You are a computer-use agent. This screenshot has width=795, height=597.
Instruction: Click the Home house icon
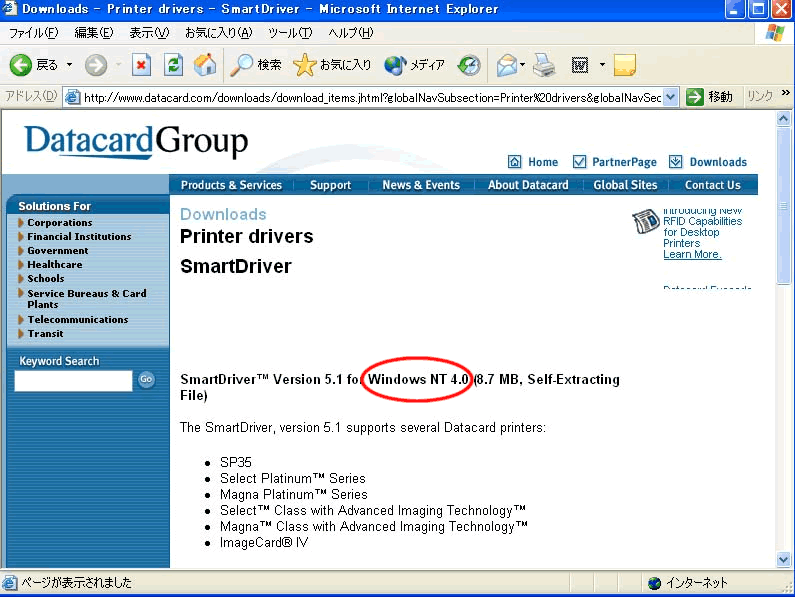click(514, 162)
